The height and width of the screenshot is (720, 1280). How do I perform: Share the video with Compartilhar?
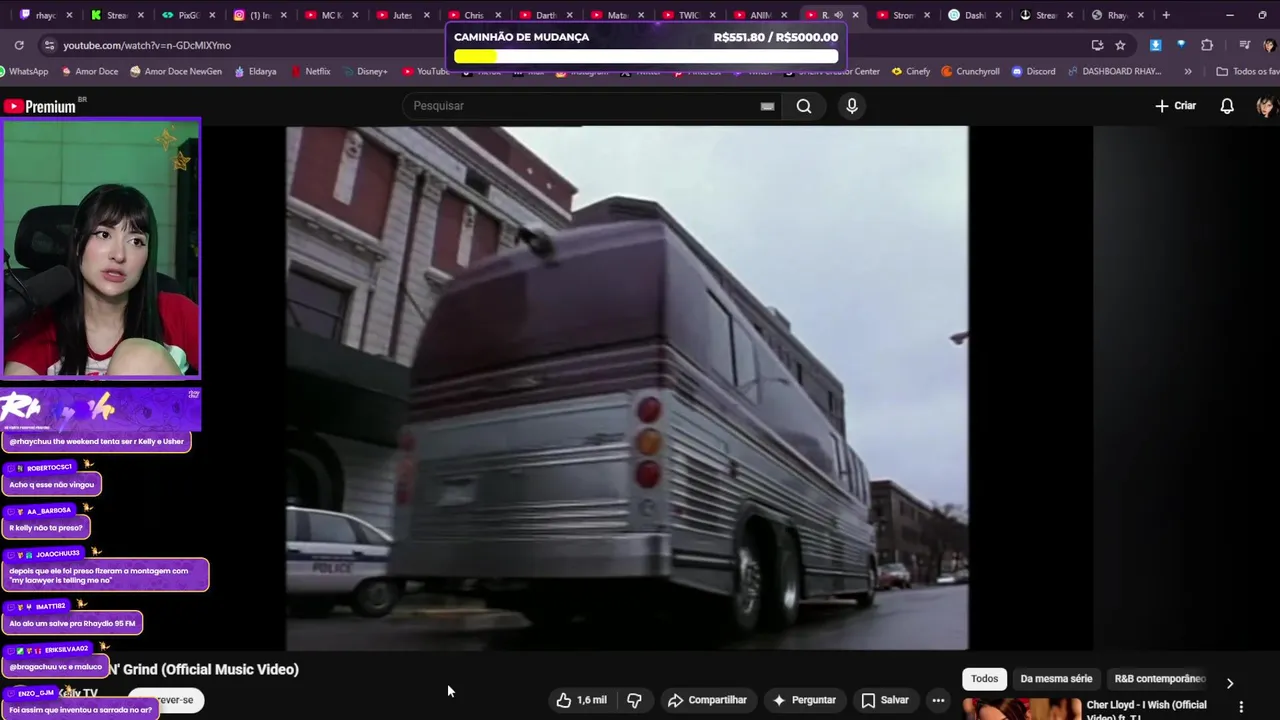pos(707,700)
